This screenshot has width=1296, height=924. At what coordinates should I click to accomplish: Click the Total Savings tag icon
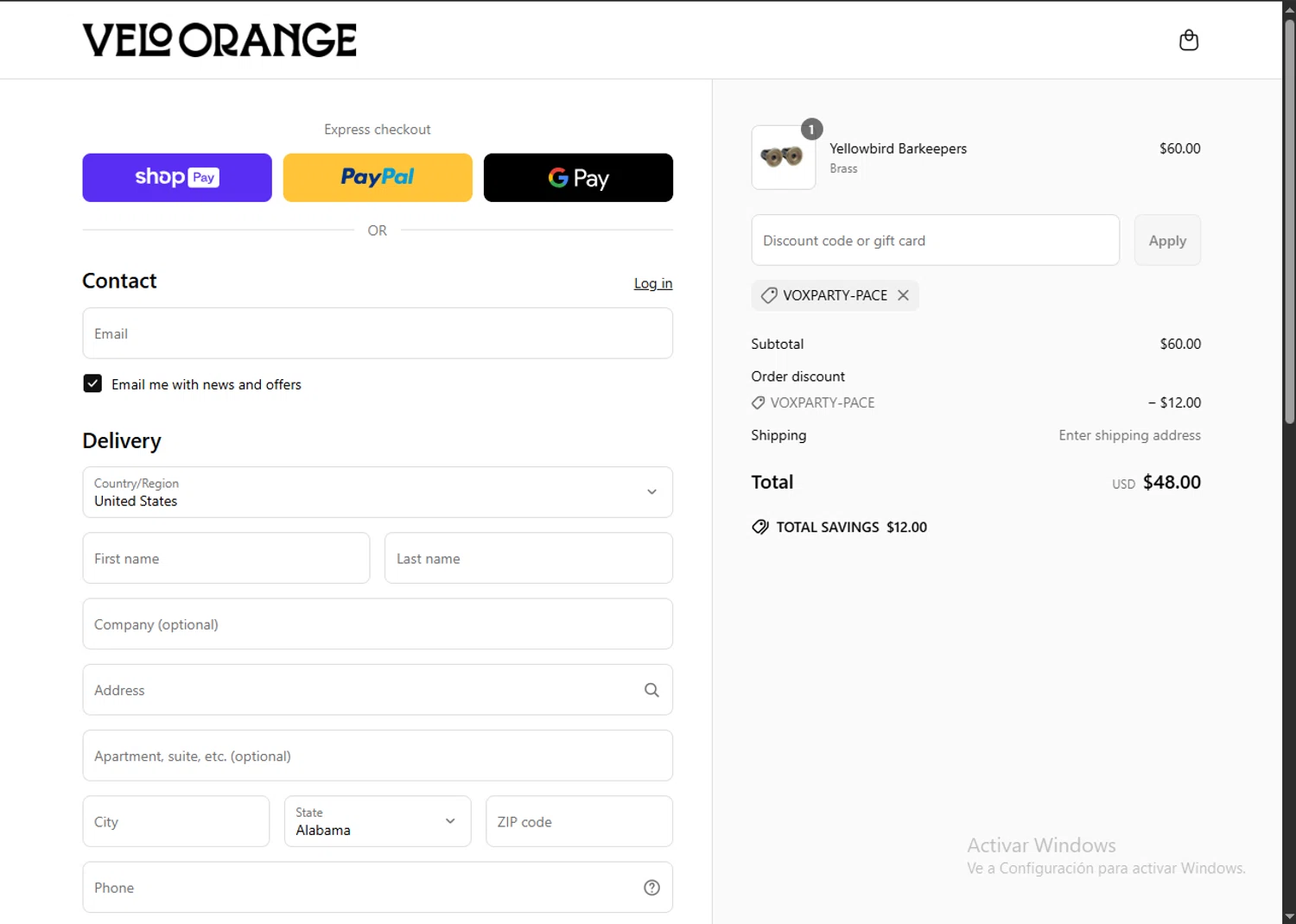click(x=760, y=527)
